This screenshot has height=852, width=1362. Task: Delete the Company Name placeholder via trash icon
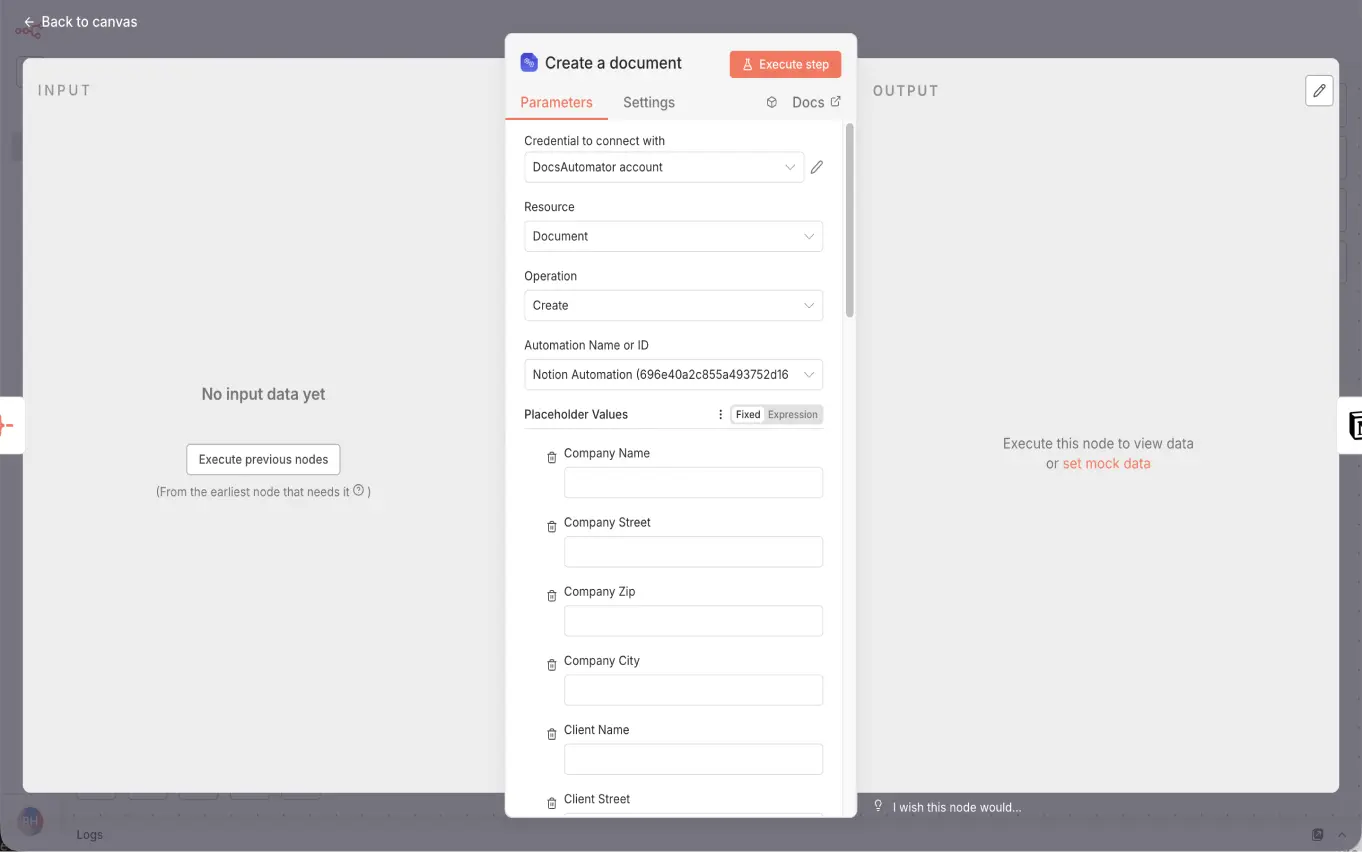[x=551, y=457]
